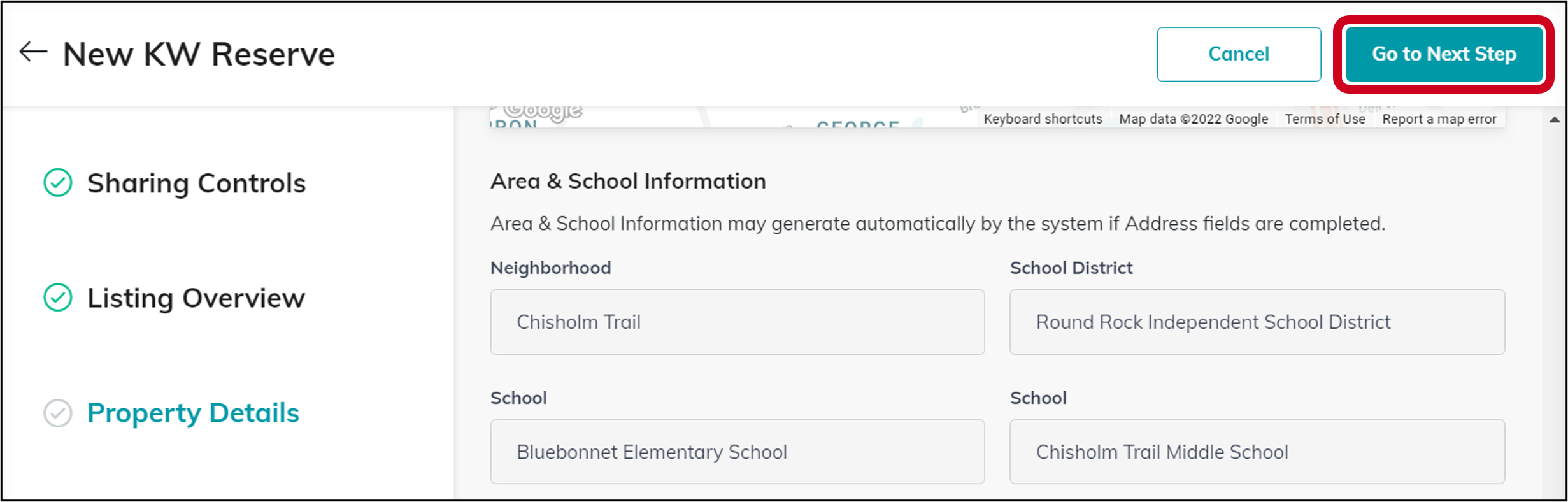Click the Report a map error link
The height and width of the screenshot is (502, 1568).
pos(1439,119)
